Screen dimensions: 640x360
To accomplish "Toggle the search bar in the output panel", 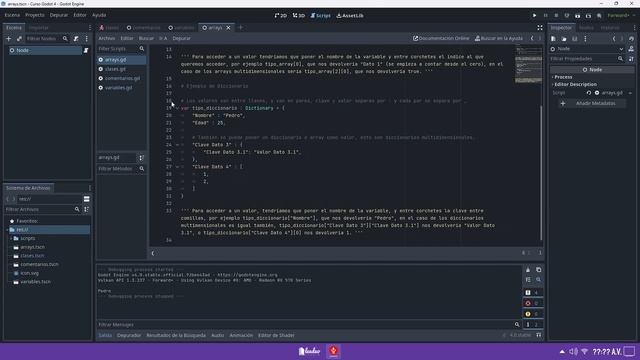I will pos(538,280).
